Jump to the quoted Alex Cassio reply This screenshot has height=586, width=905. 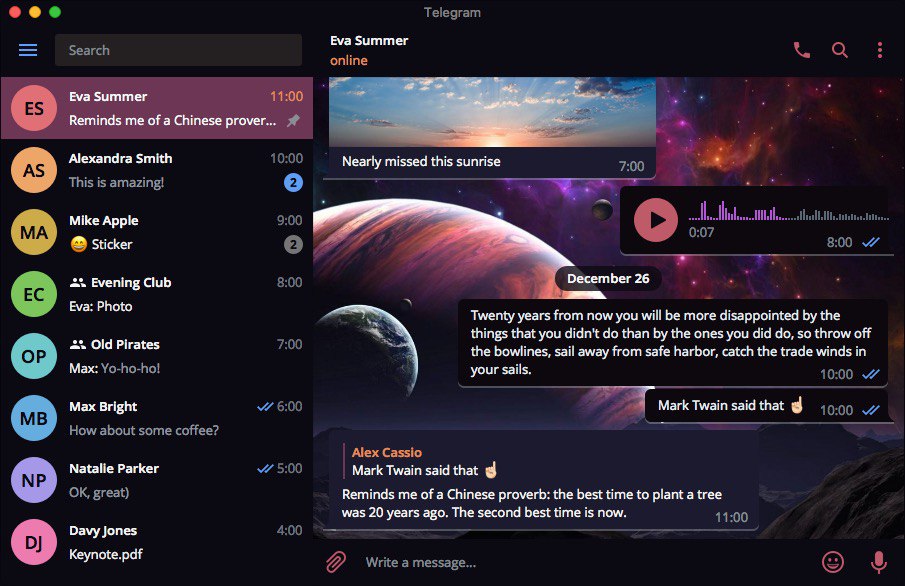[x=424, y=461]
